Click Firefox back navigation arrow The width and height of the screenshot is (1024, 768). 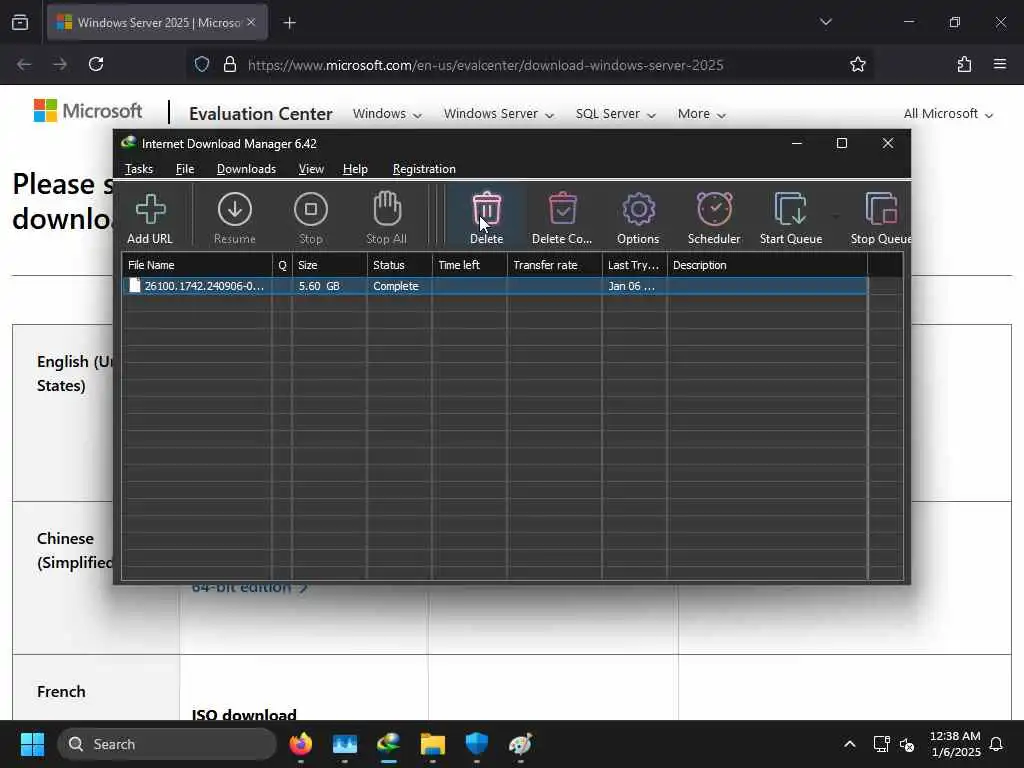[x=24, y=64]
